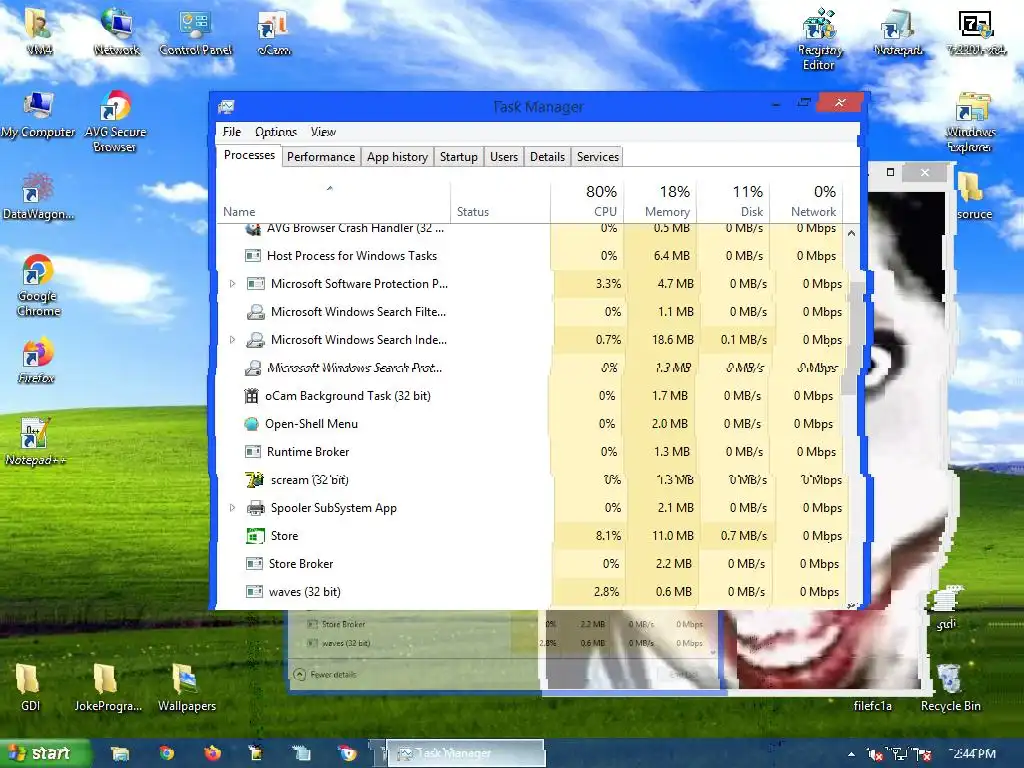
Task: Open File menu in Task Manager
Action: tap(232, 132)
